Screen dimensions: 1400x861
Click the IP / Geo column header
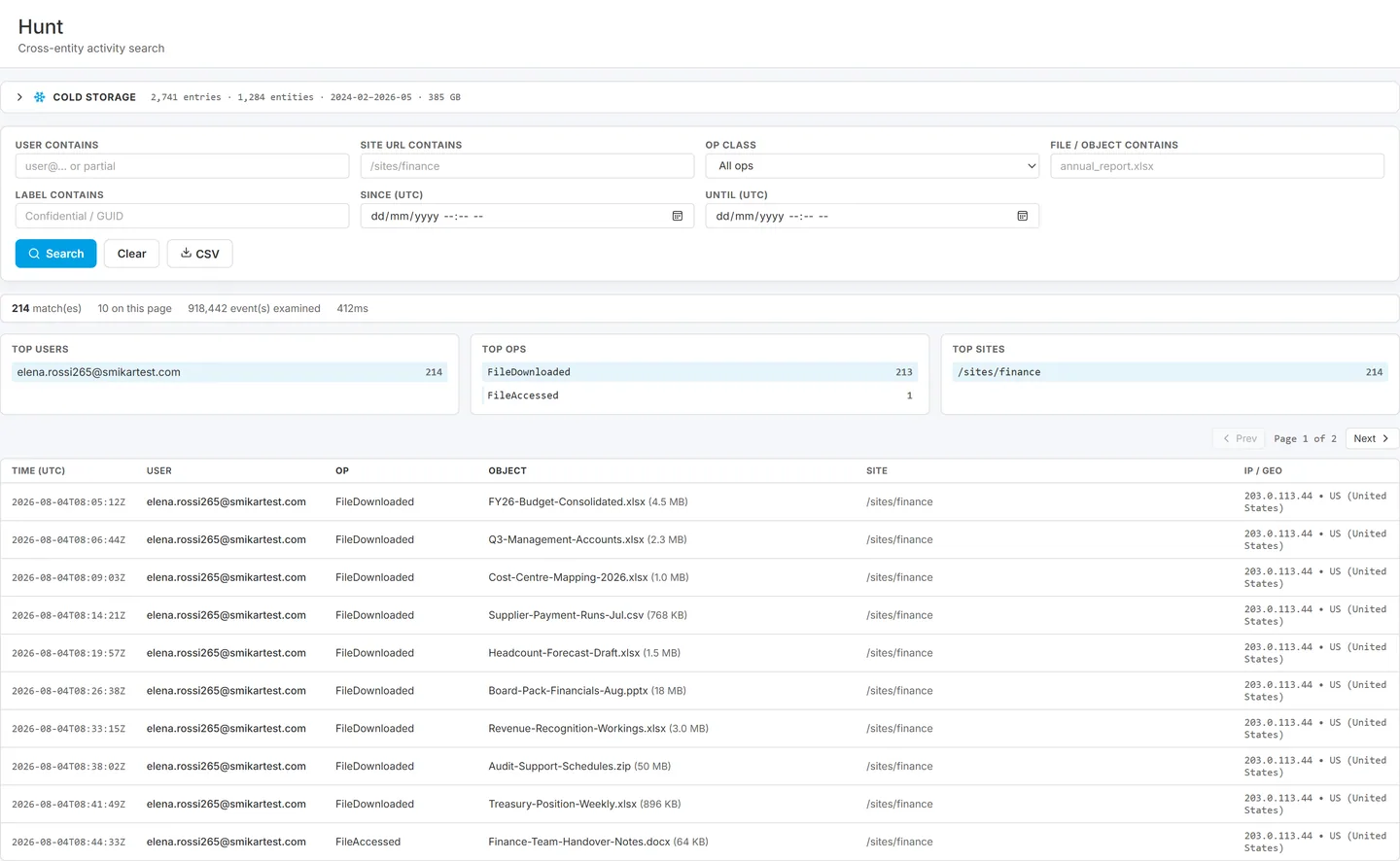[1263, 470]
